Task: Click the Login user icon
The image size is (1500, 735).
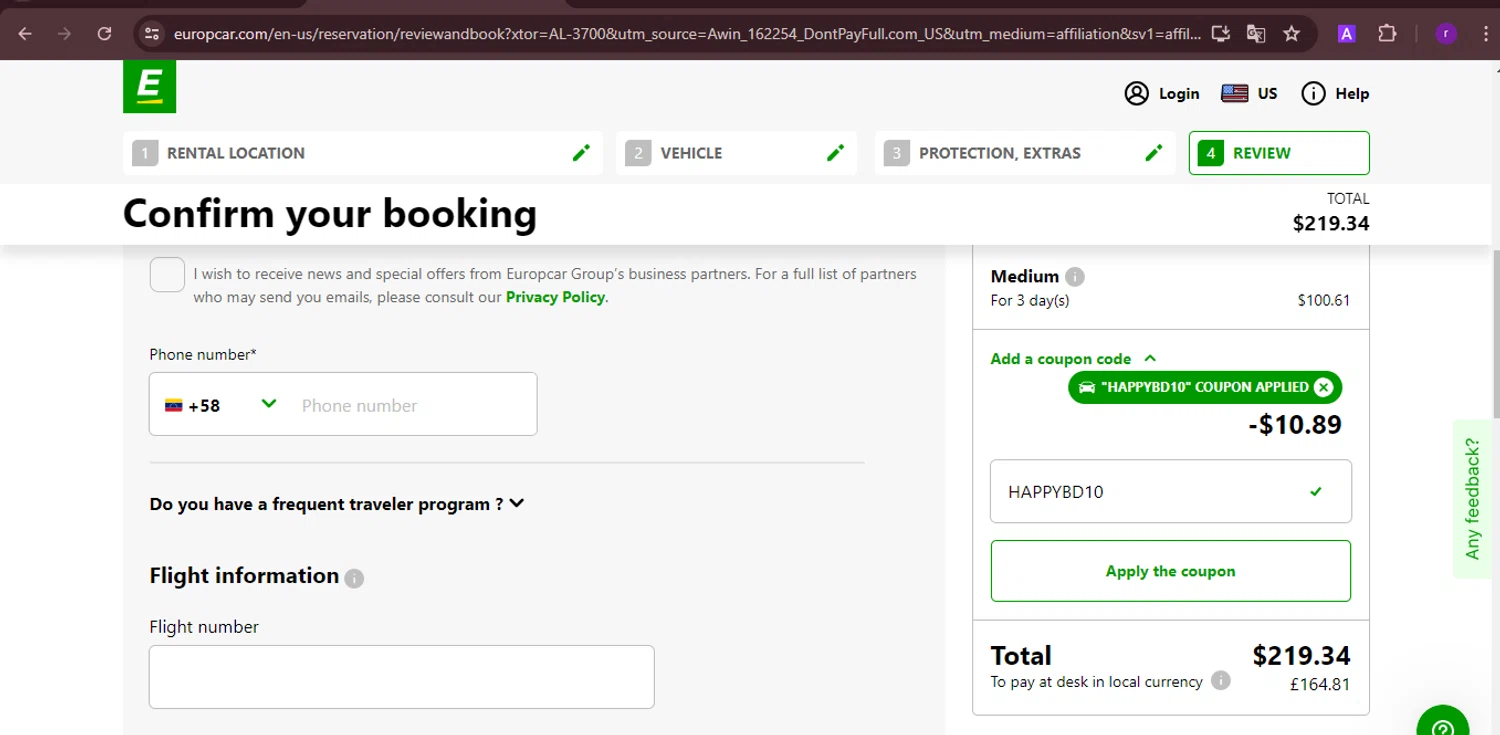Action: pos(1137,93)
